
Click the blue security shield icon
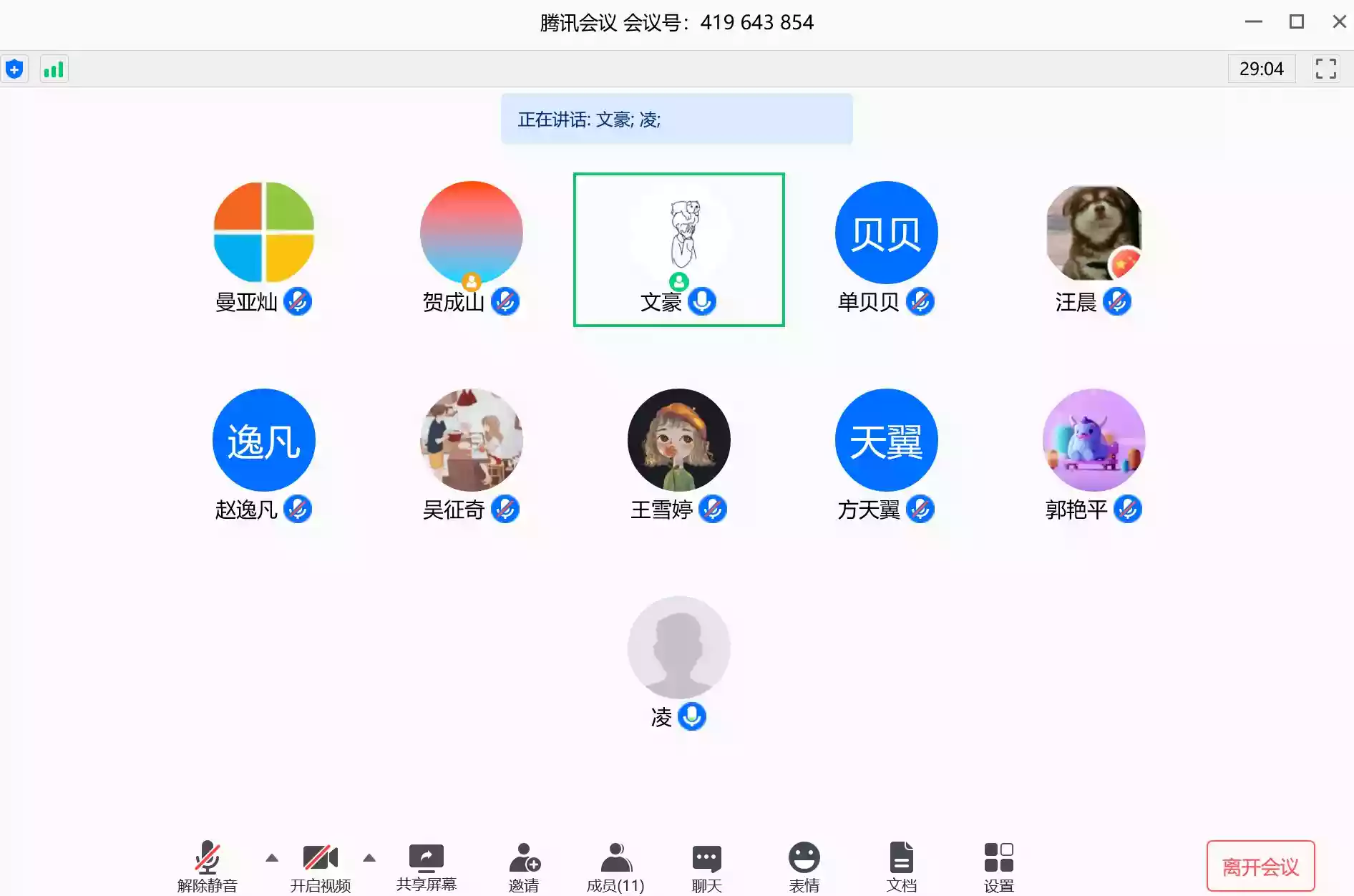click(14, 69)
